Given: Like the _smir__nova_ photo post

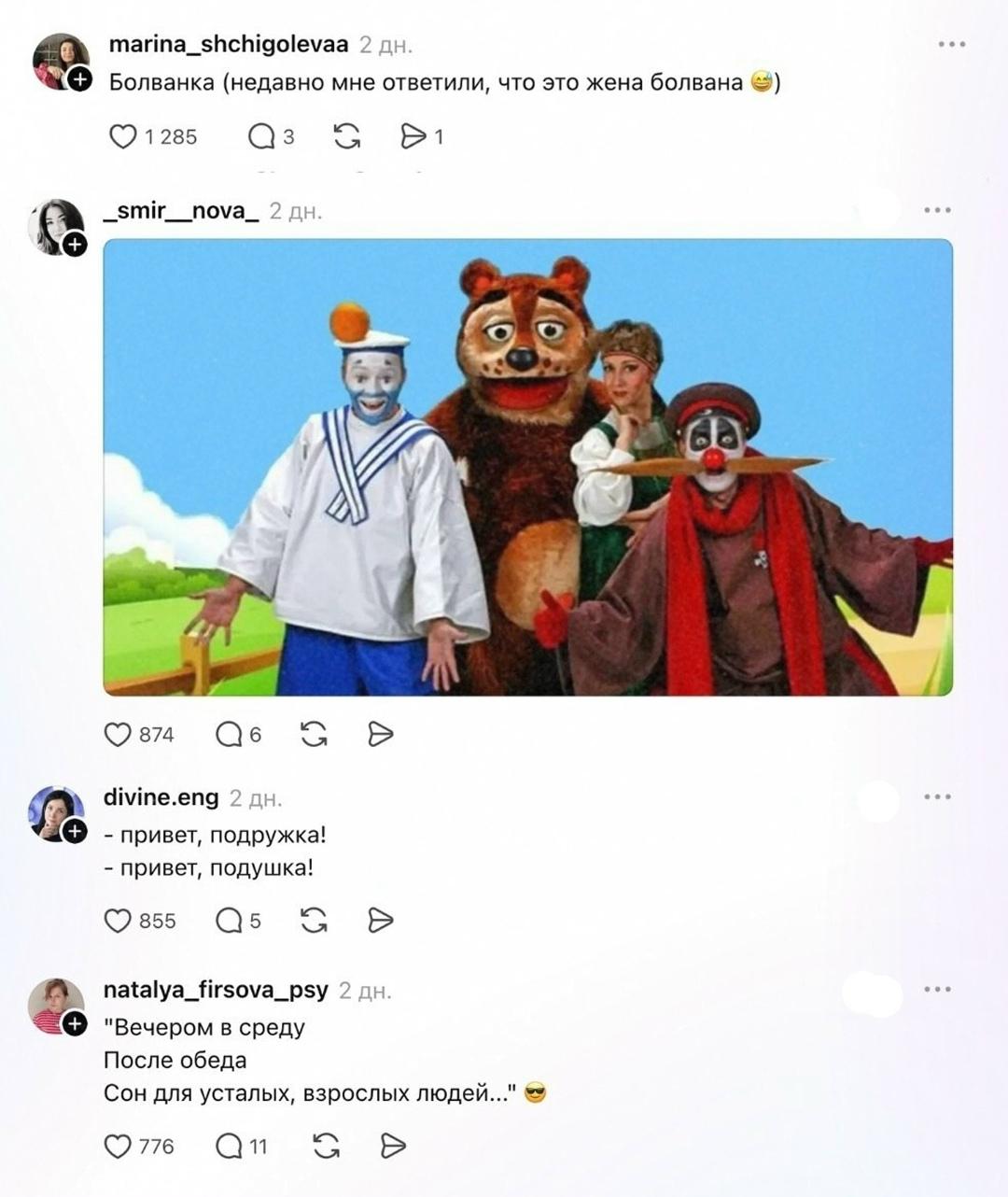Looking at the screenshot, I should 118,735.
